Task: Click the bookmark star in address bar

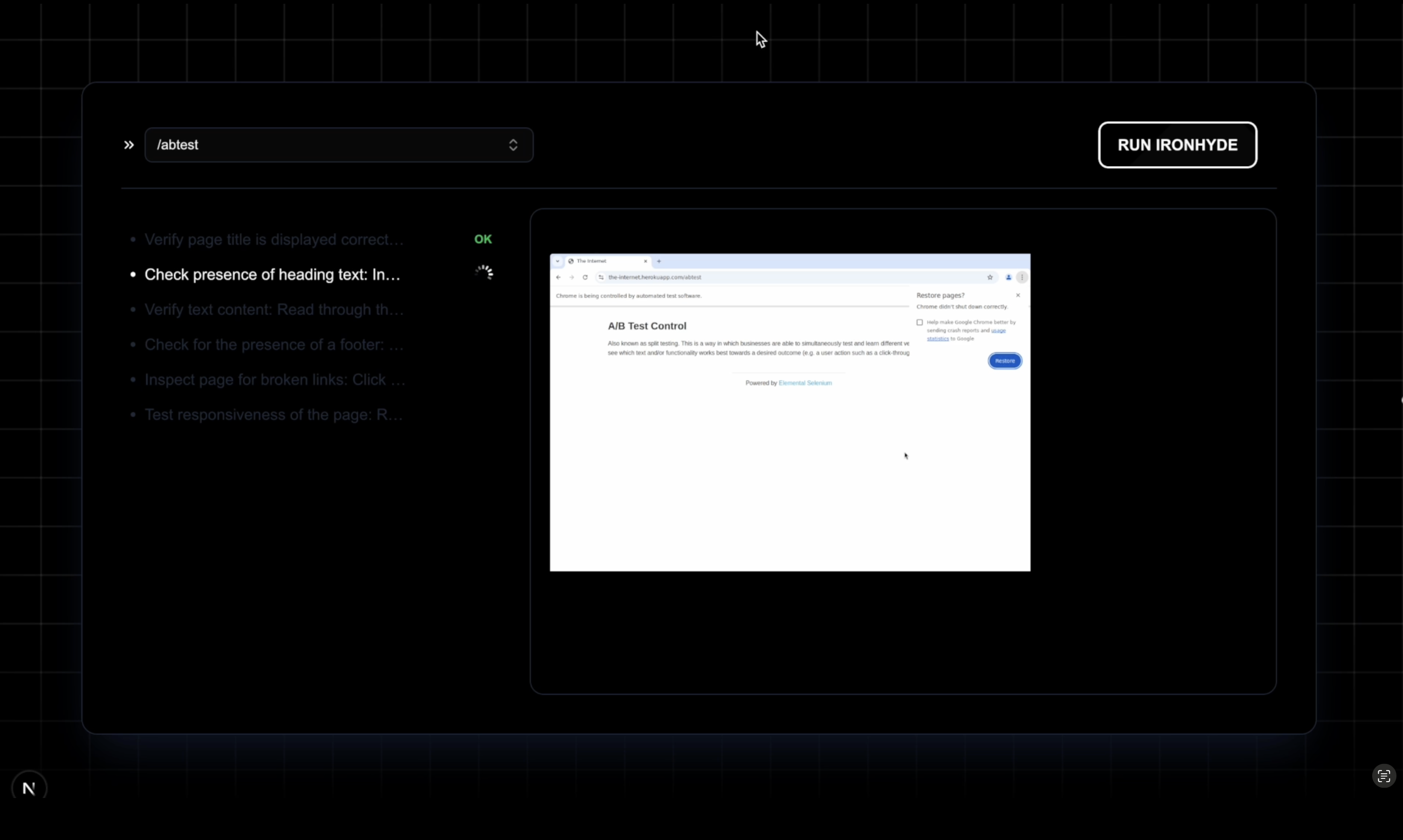Action: pos(990,277)
